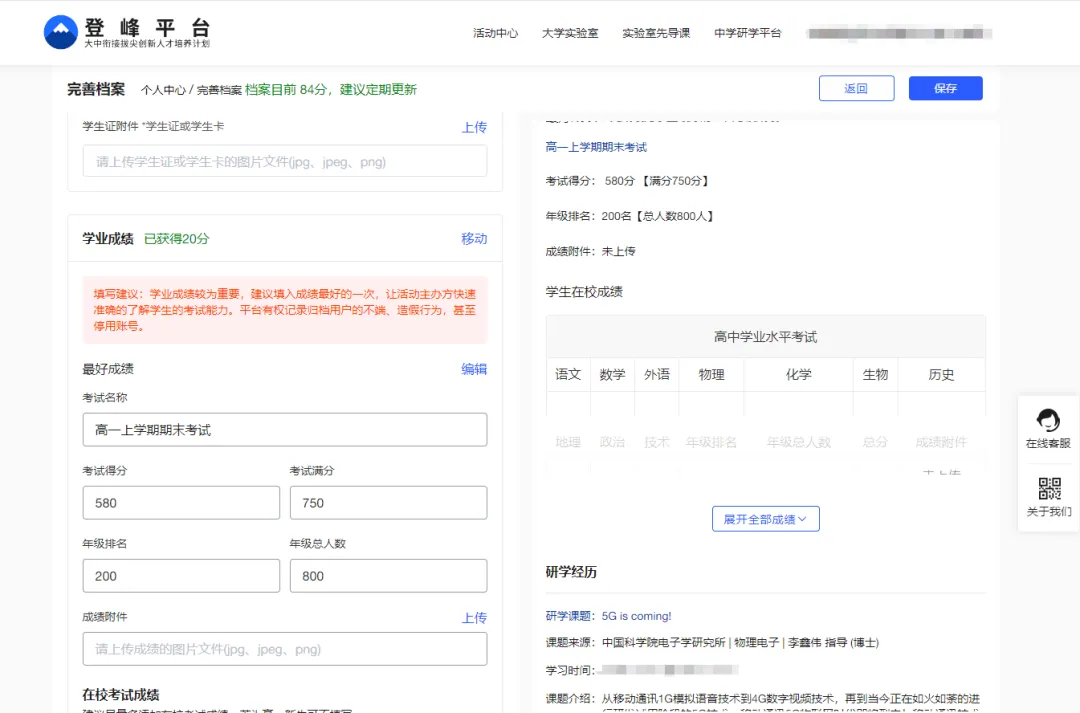Click 移动 link in 学业成绩 section

[474, 238]
